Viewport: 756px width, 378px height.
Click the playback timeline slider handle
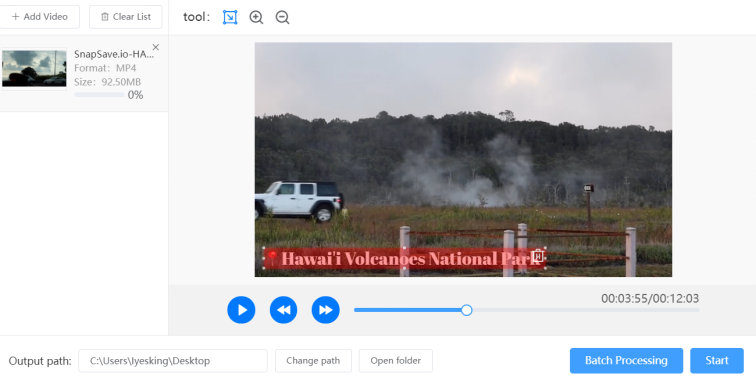(466, 310)
